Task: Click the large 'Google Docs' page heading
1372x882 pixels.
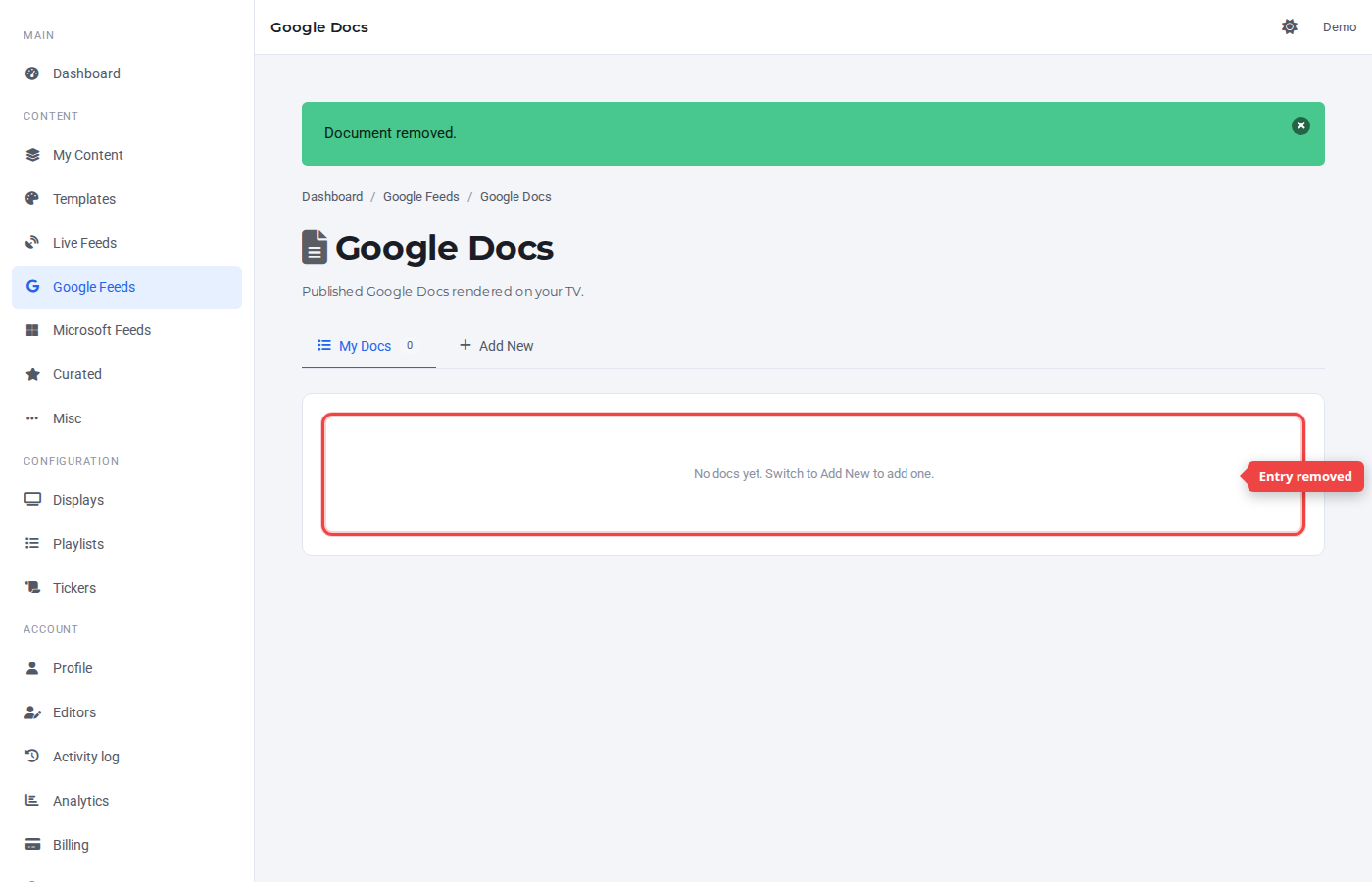Action: click(445, 248)
